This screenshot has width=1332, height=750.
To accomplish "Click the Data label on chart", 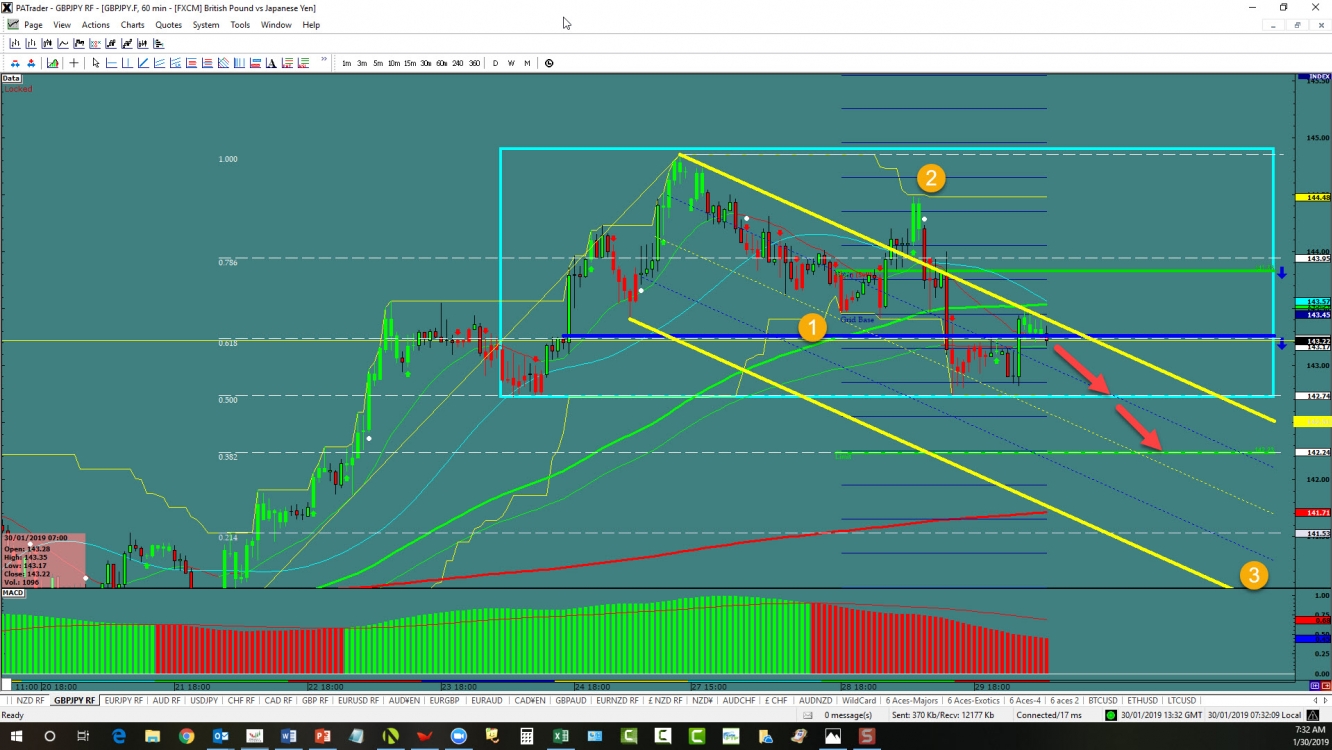I will [x=11, y=78].
